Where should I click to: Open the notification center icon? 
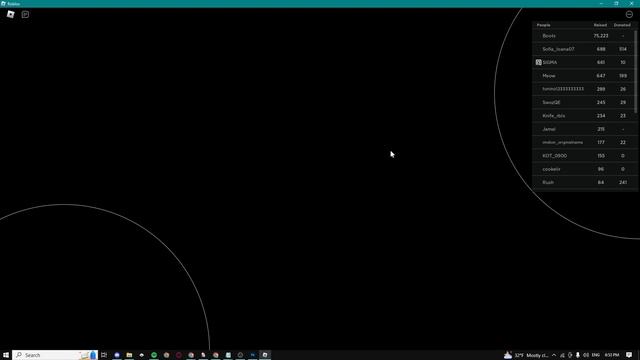(629, 355)
